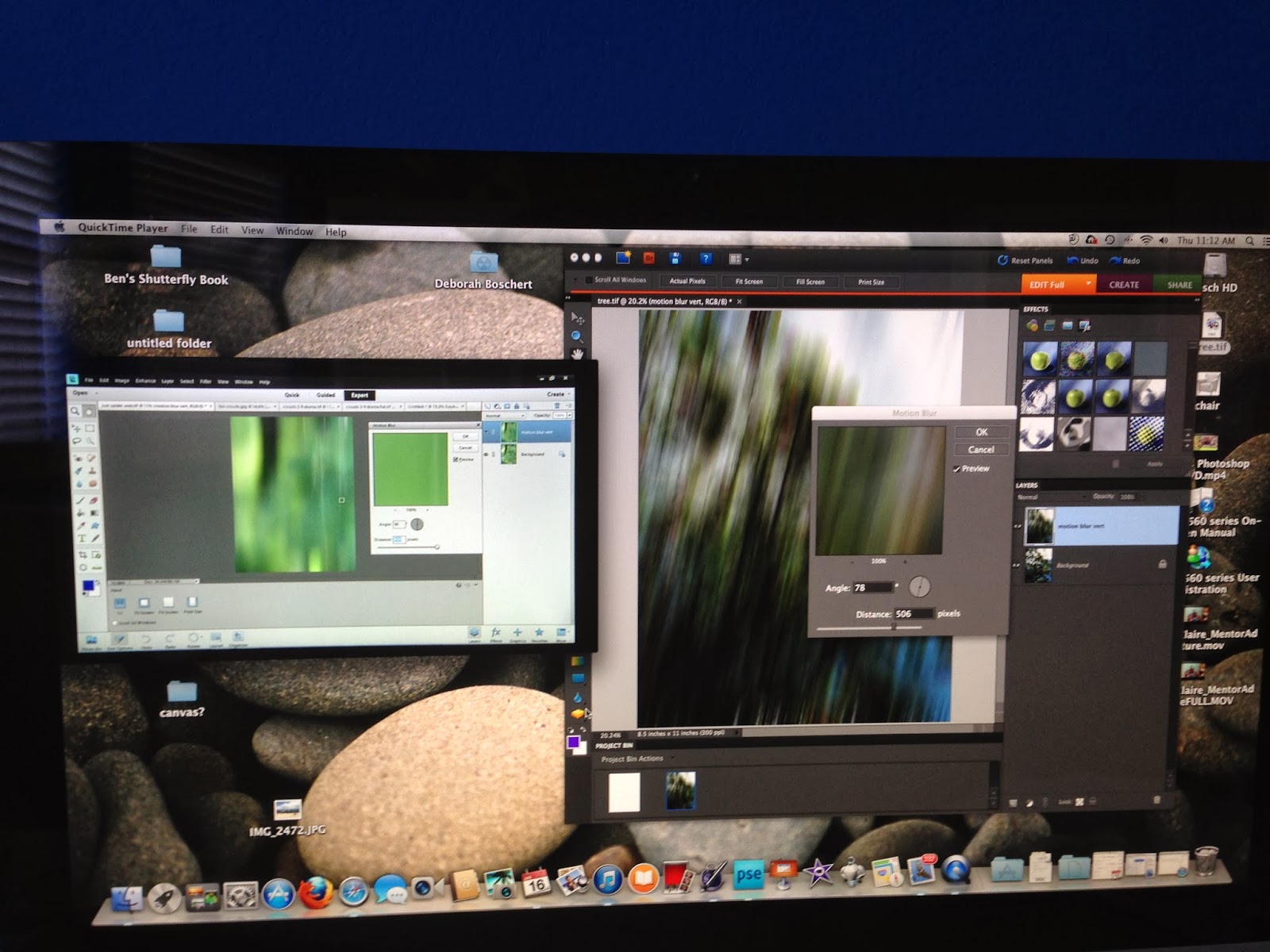Open the Opacity dropdown in the Layers panel
The image size is (1270, 952).
click(x=1127, y=497)
